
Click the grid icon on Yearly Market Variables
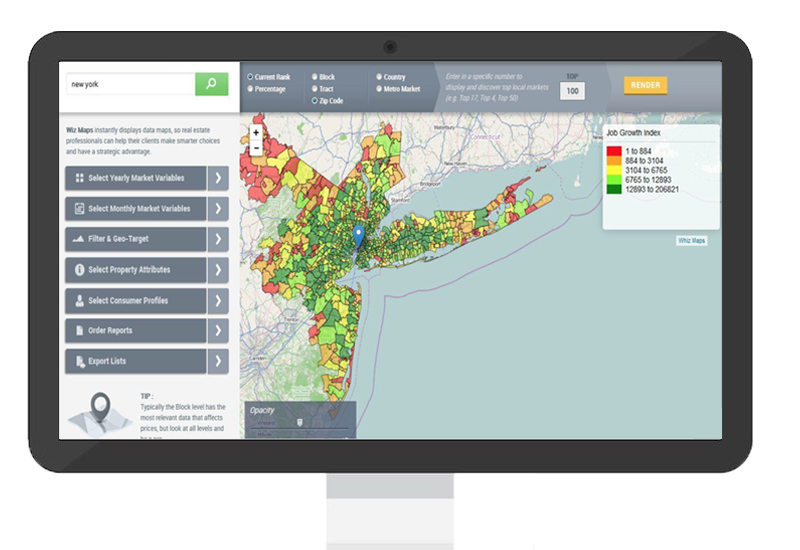point(80,178)
